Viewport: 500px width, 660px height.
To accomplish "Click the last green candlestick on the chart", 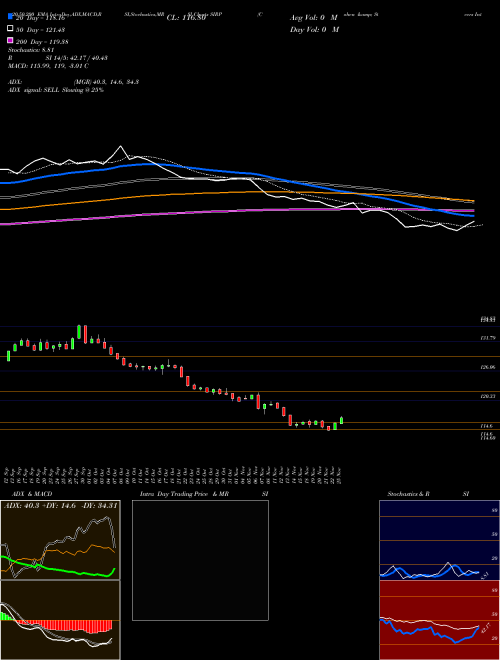I will [341, 420].
